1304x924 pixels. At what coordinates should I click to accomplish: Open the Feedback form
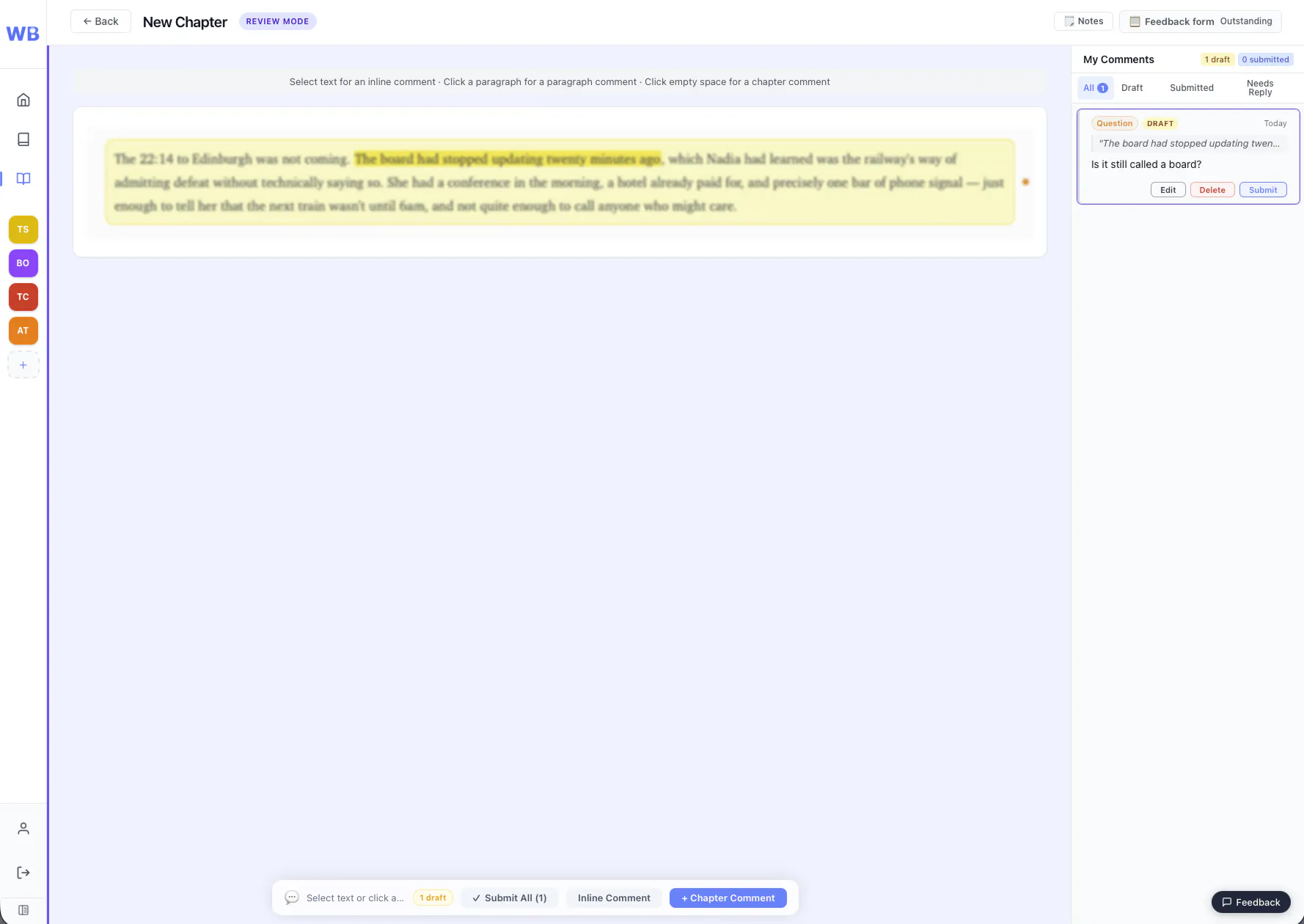pyautogui.click(x=1200, y=21)
